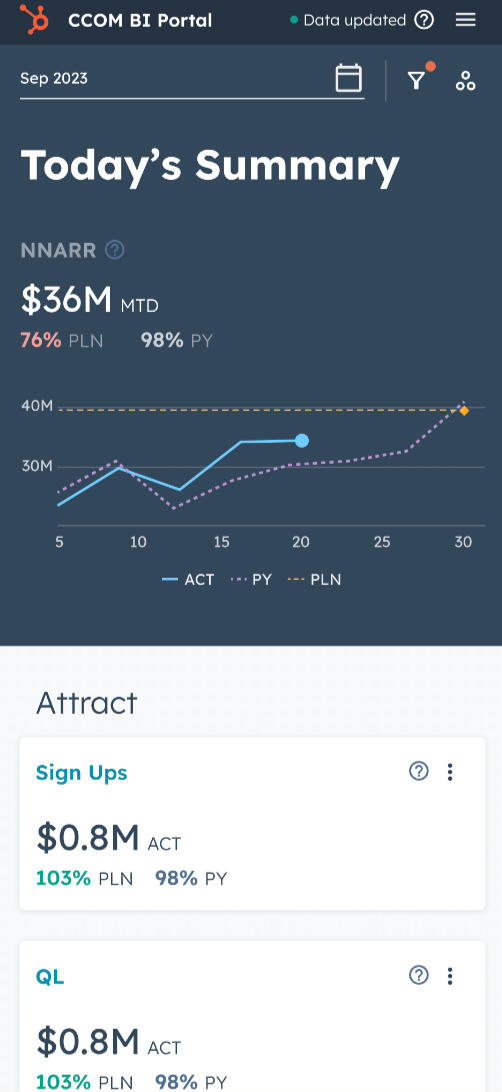Image resolution: width=502 pixels, height=1092 pixels.
Task: Click the three-circles segment icon
Action: [x=465, y=81]
